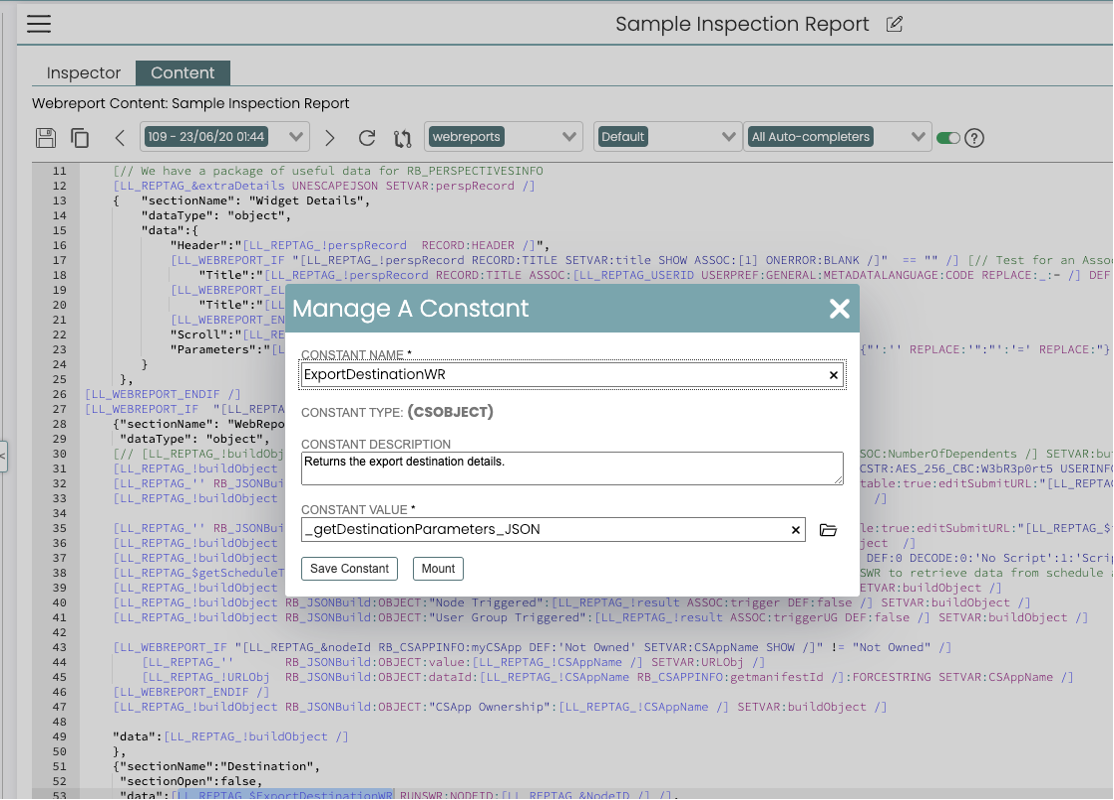Open the version dropdown 109 - 23/06/20

(225, 137)
